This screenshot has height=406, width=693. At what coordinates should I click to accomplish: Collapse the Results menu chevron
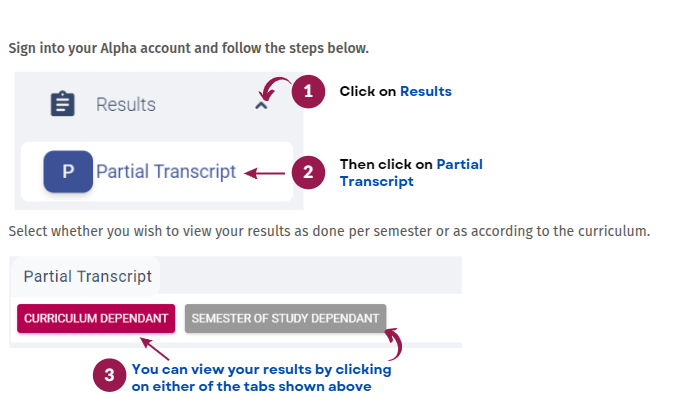click(261, 104)
